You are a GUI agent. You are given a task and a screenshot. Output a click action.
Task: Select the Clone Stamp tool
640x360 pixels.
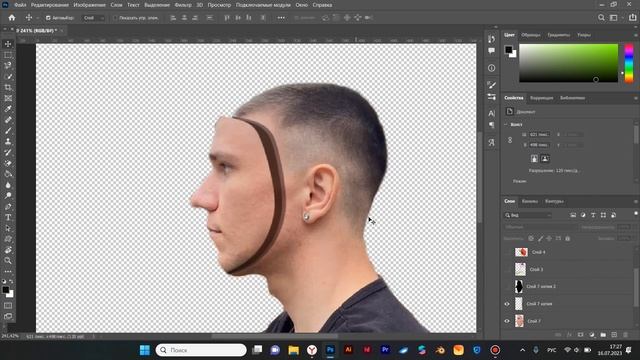8,142
